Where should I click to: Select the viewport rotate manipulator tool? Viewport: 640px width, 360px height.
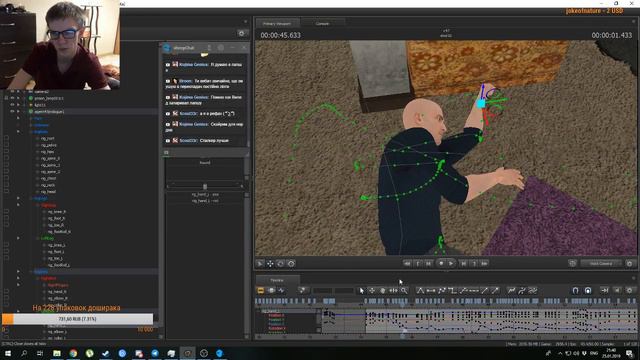pos(280,264)
